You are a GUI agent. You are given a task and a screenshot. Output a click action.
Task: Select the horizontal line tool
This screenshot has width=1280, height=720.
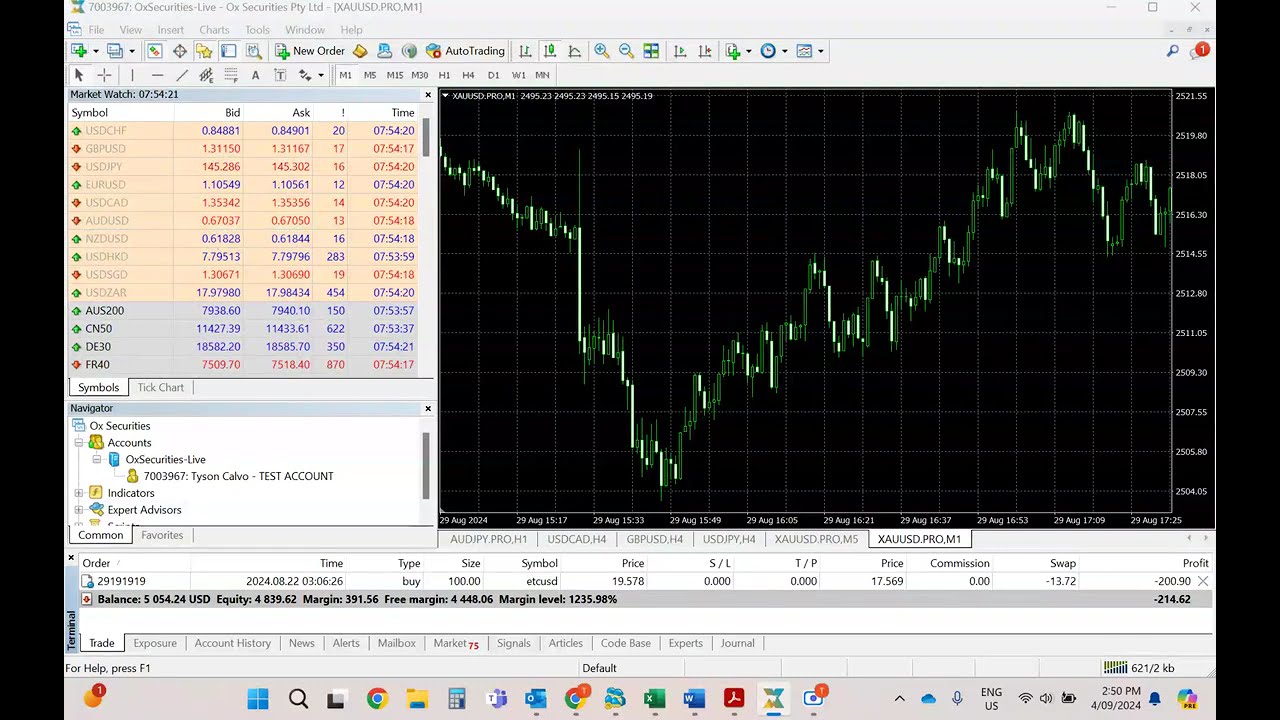coord(157,75)
